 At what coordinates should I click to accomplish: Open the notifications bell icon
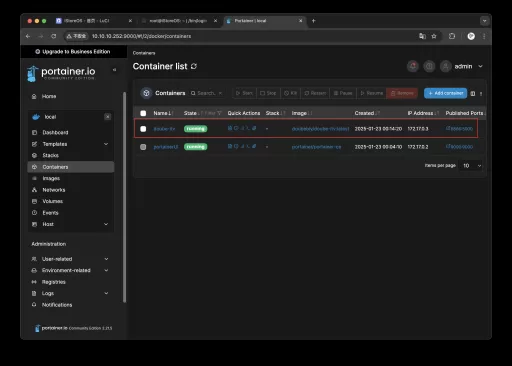coord(413,66)
